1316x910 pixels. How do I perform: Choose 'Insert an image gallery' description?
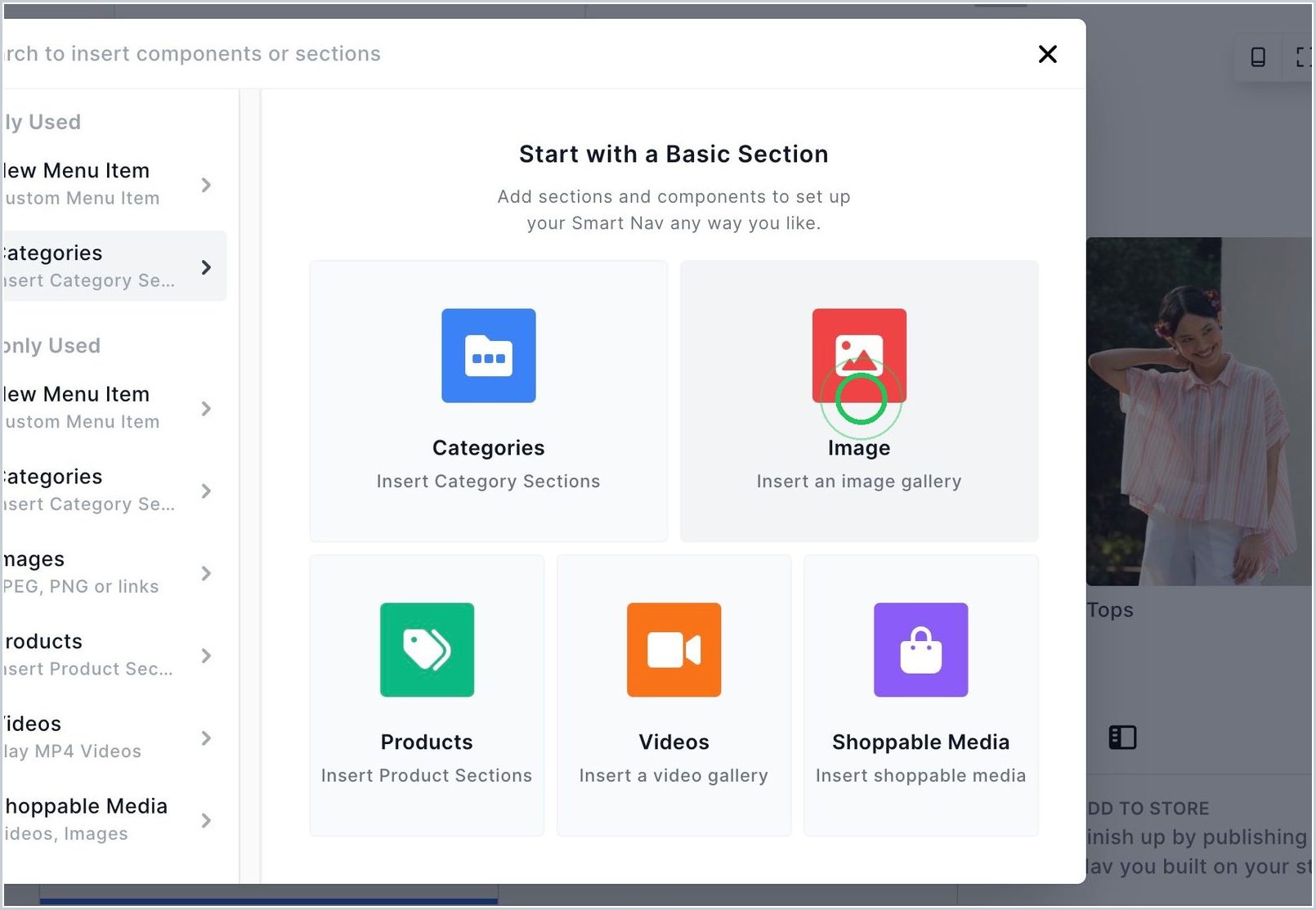(x=859, y=481)
